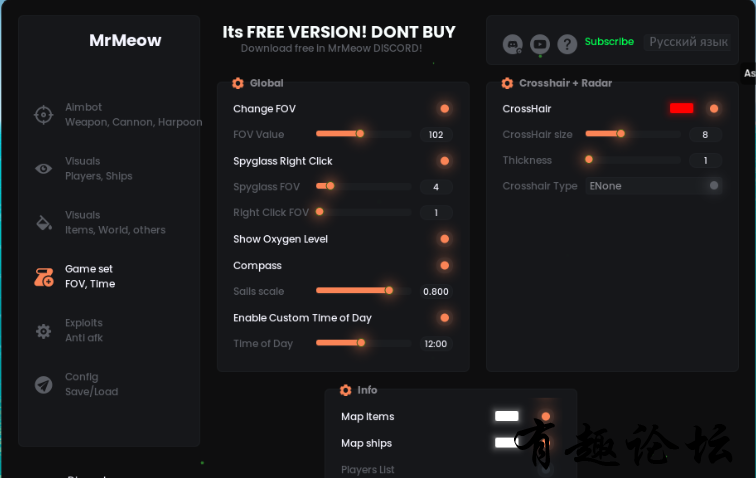Image resolution: width=756 pixels, height=478 pixels.
Task: Click the Config paper plane icon
Action: tap(43, 385)
